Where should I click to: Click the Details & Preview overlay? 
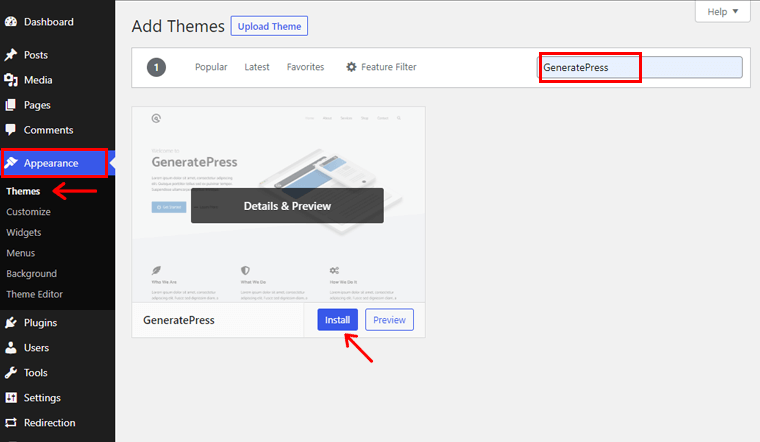pos(287,206)
